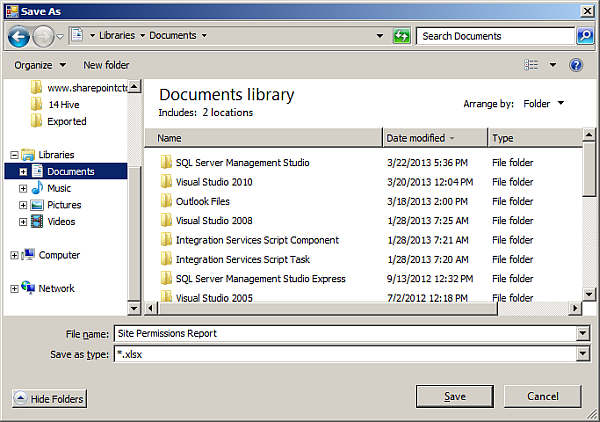Click the horizontal scroll right arrow
The width and height of the screenshot is (600, 422).
[x=575, y=308]
